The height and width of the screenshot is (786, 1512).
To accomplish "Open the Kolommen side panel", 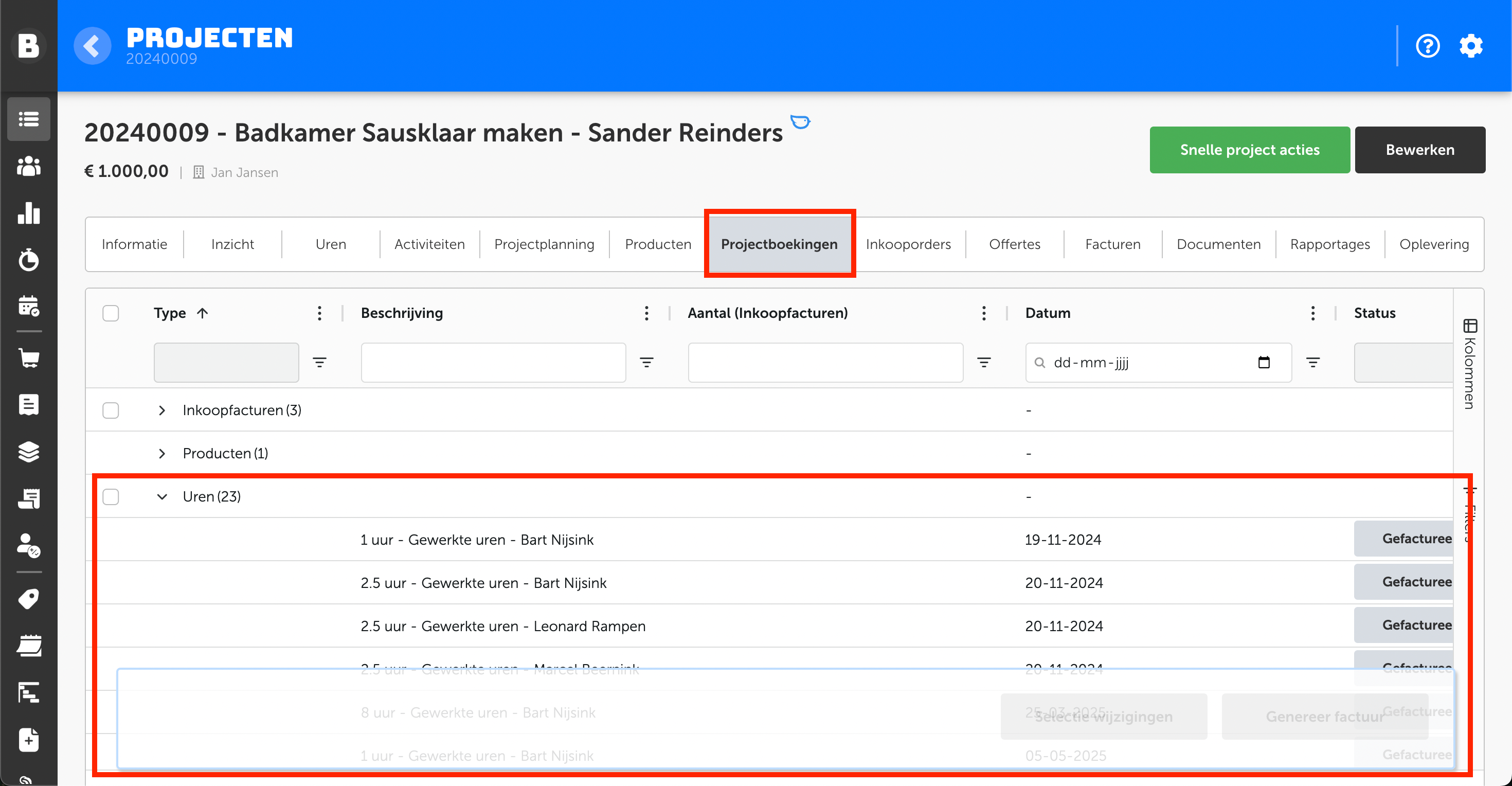I will (x=1470, y=364).
